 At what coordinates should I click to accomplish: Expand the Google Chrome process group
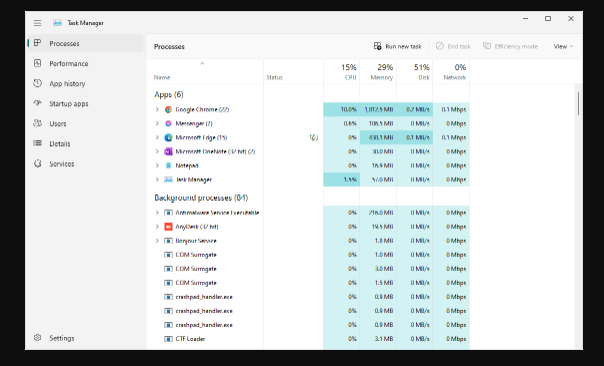(x=157, y=109)
